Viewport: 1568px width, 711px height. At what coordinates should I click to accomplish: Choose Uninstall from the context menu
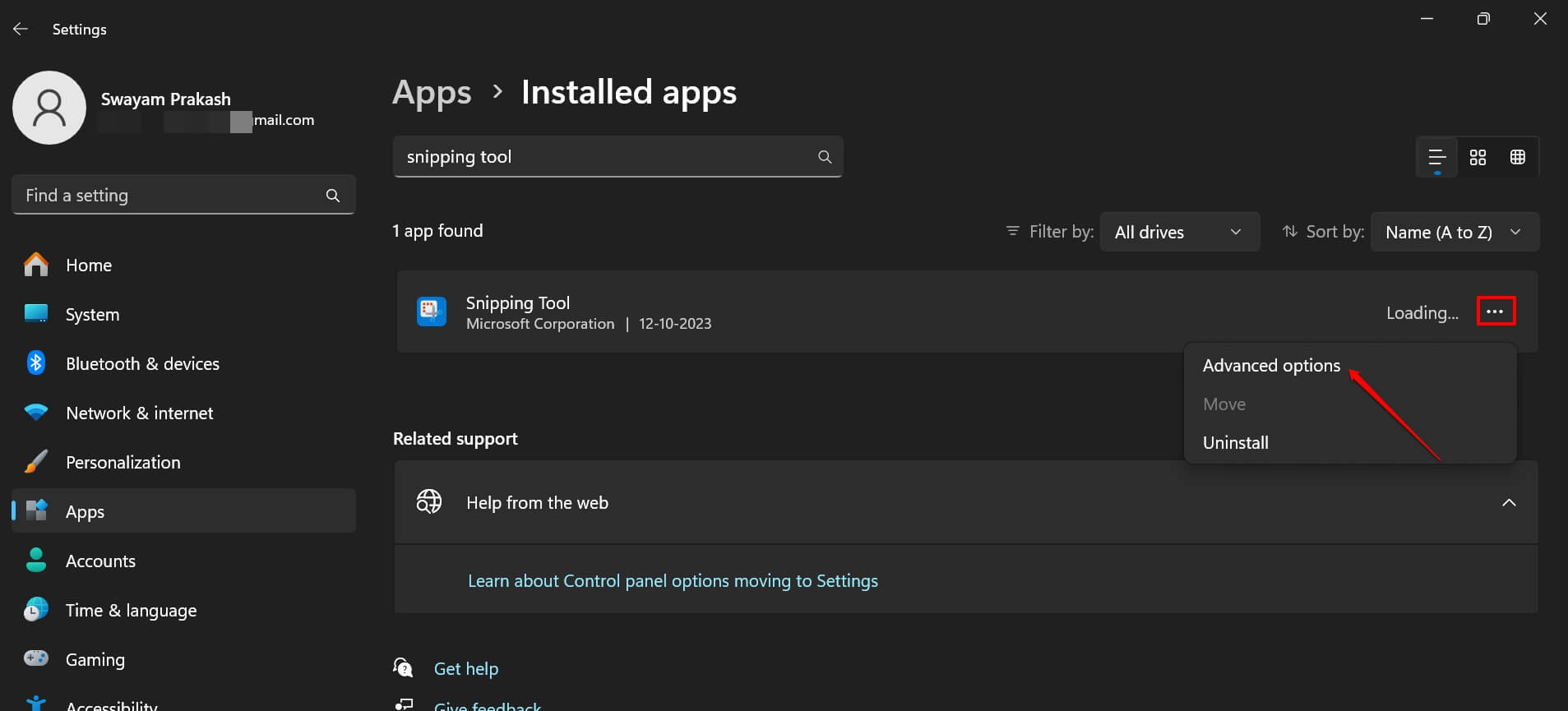pyautogui.click(x=1235, y=443)
